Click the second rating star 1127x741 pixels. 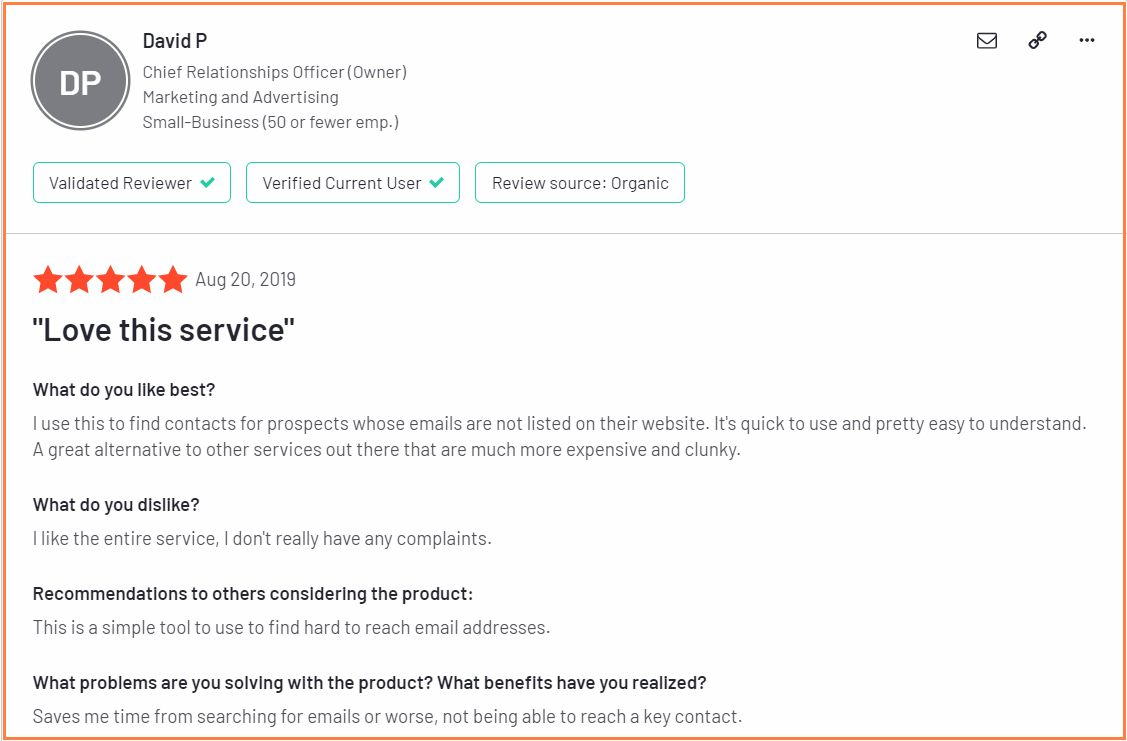tap(78, 279)
